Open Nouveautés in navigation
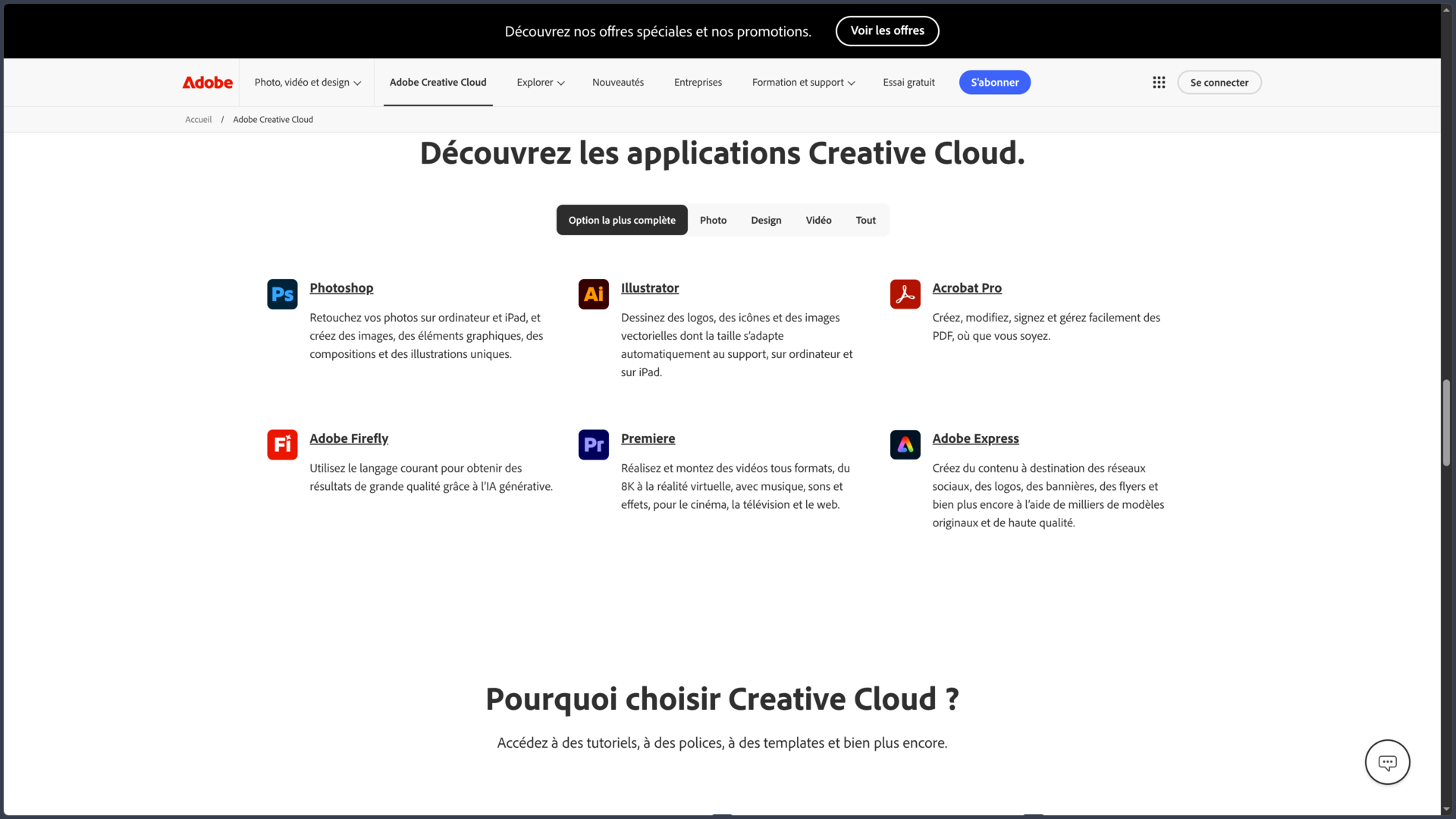 (x=618, y=83)
